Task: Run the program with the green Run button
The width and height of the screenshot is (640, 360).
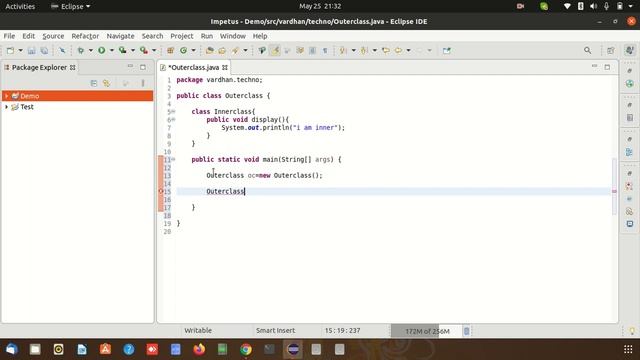Action: pyautogui.click(x=102, y=51)
